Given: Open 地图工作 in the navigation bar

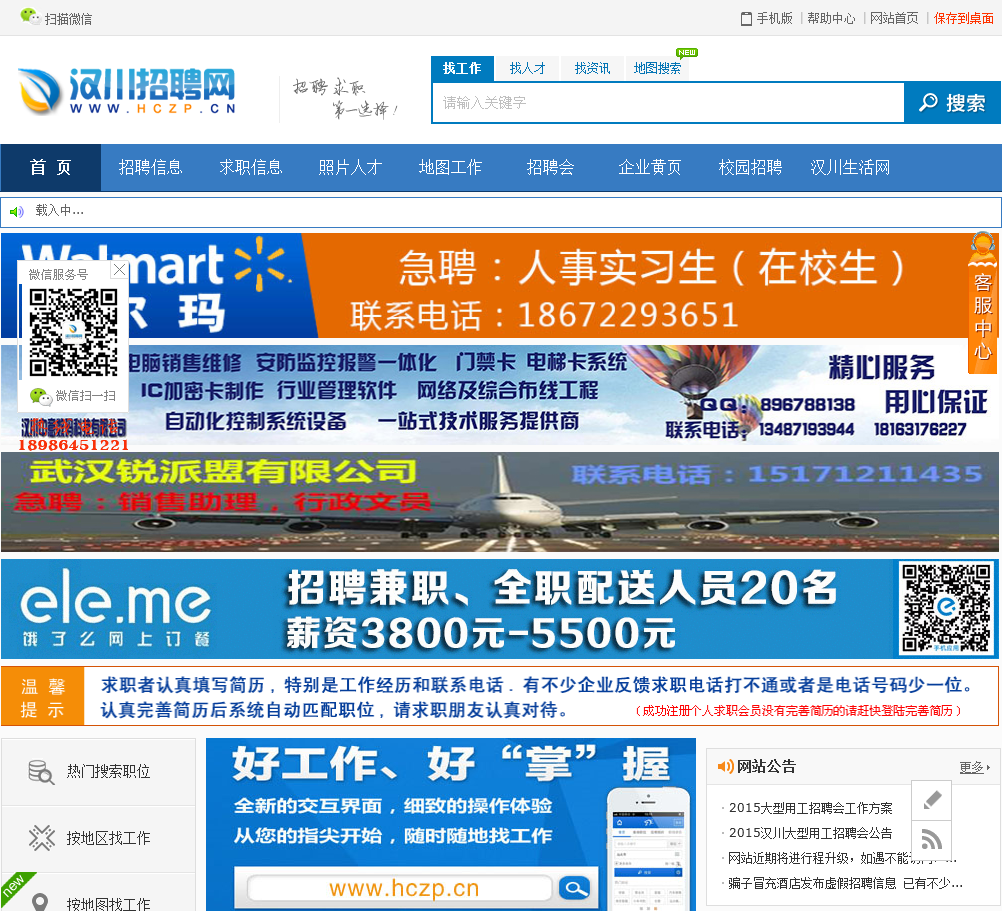Looking at the screenshot, I should 450,167.
